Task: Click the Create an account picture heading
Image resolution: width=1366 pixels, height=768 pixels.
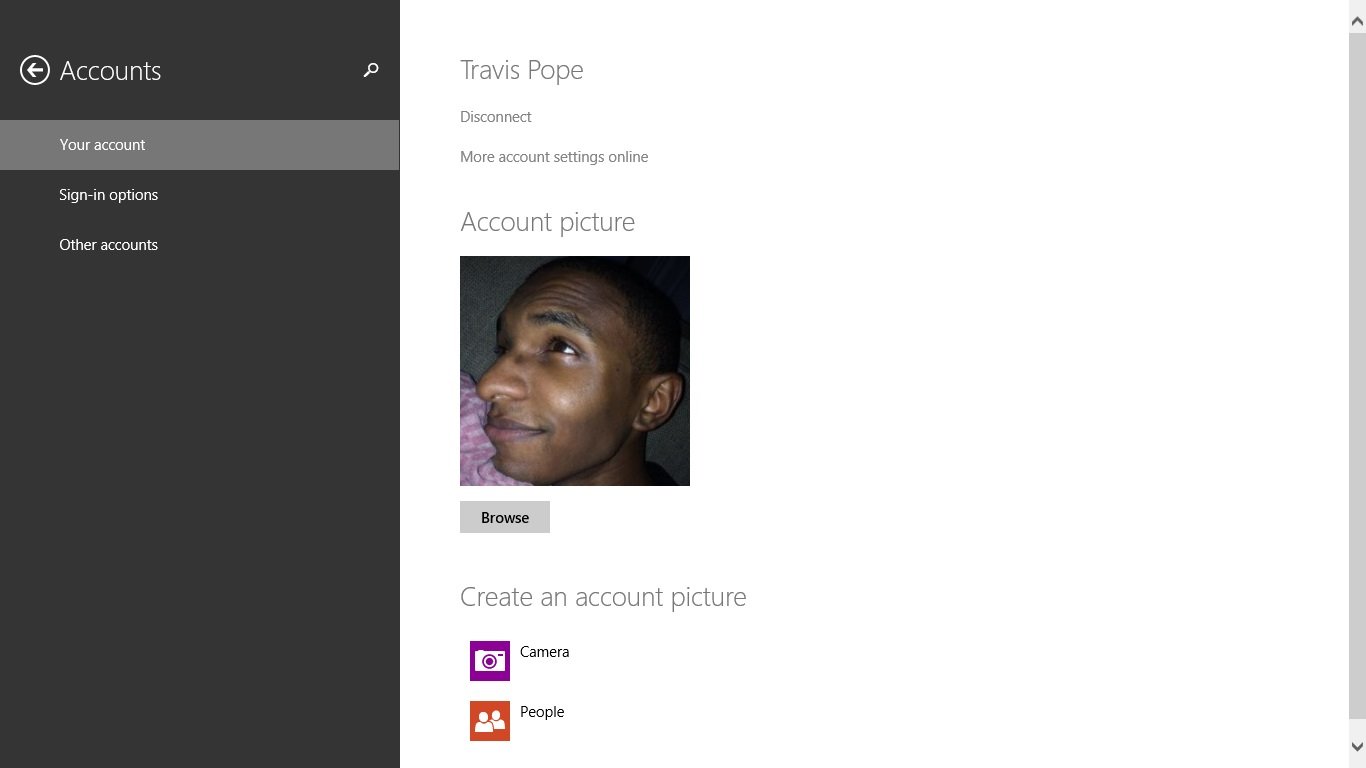Action: pyautogui.click(x=603, y=597)
